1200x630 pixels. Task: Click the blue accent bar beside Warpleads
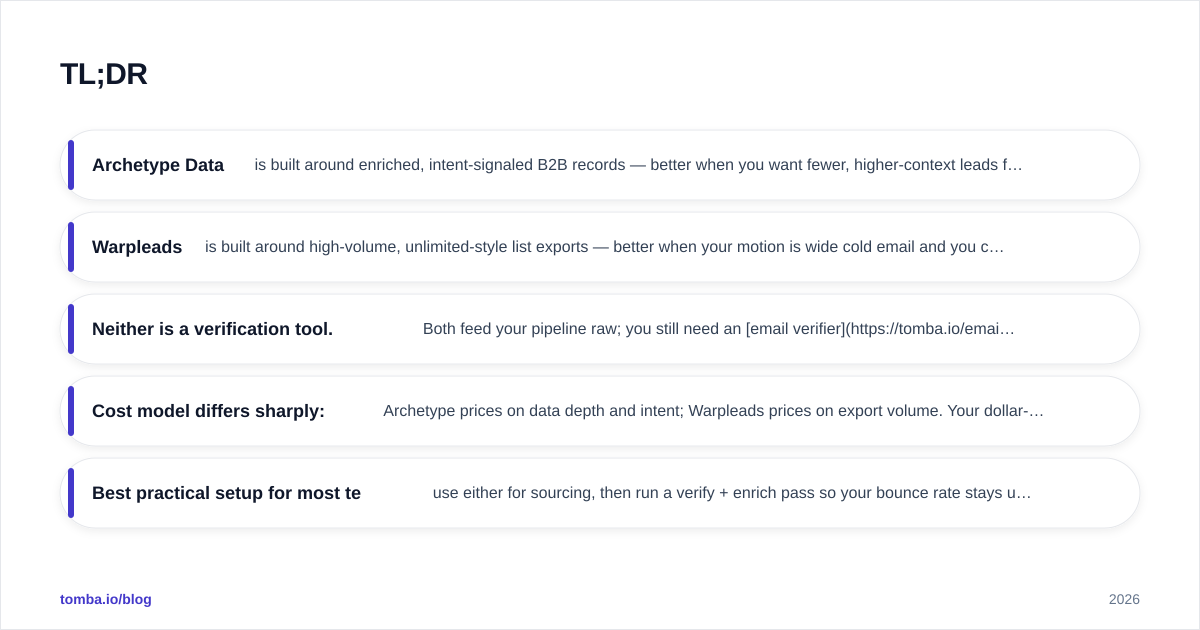pyautogui.click(x=71, y=247)
